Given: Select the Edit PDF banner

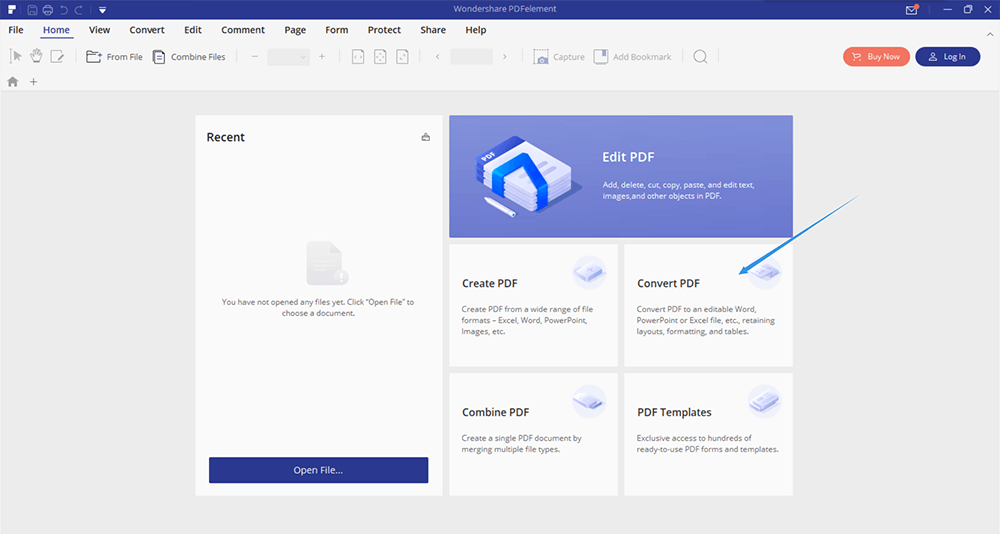Looking at the screenshot, I should click(620, 176).
